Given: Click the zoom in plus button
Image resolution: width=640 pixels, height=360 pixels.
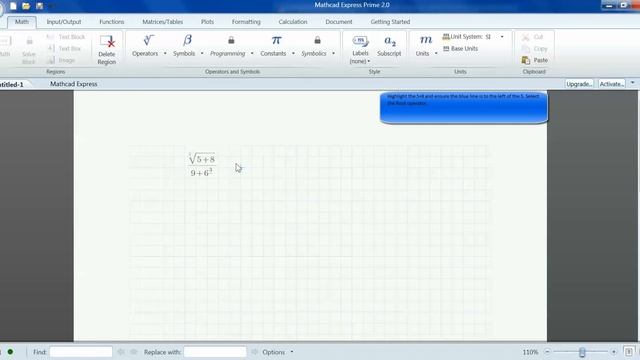Looking at the screenshot, I should [x=613, y=351].
